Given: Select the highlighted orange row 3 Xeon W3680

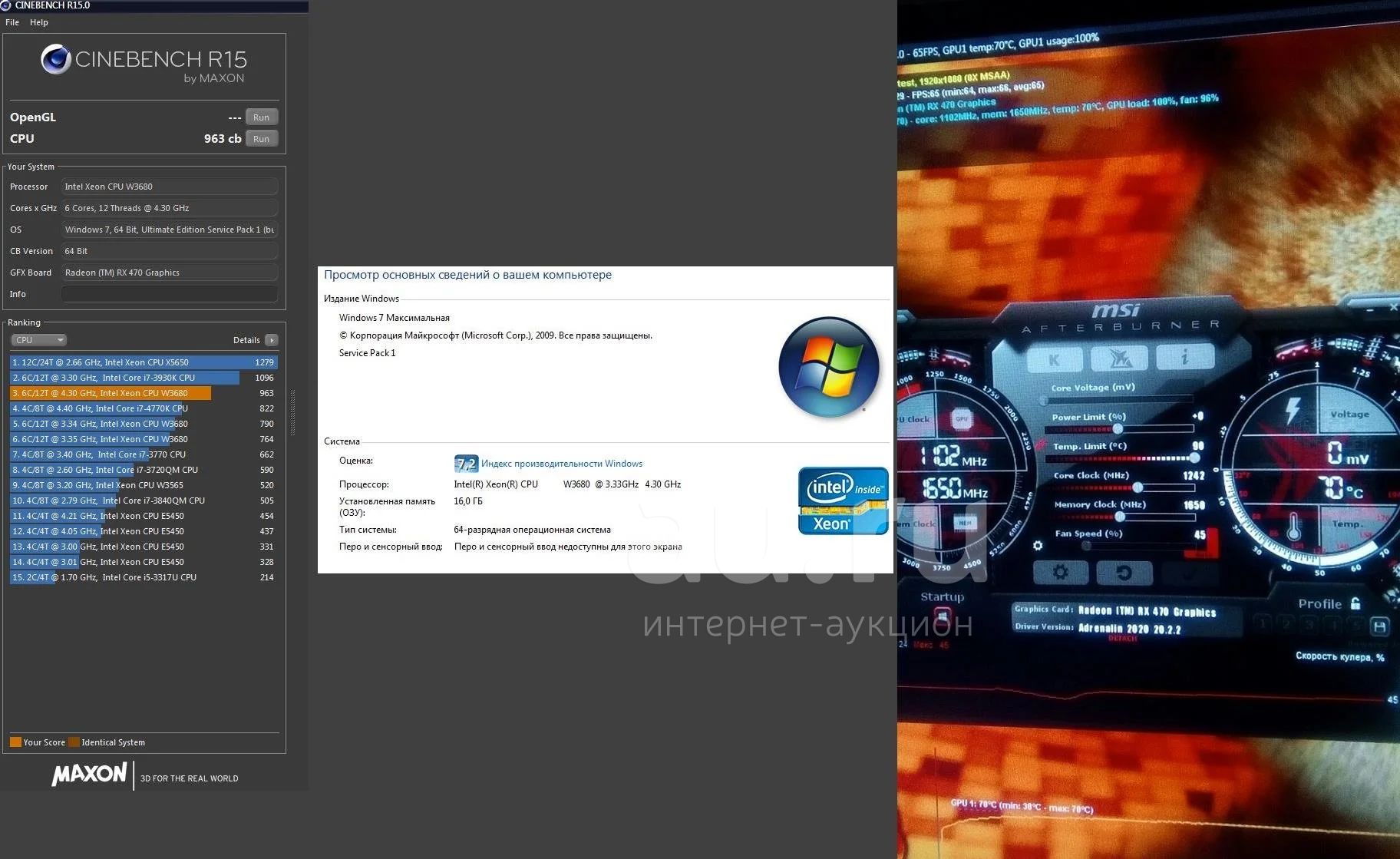Looking at the screenshot, I should (x=144, y=393).
